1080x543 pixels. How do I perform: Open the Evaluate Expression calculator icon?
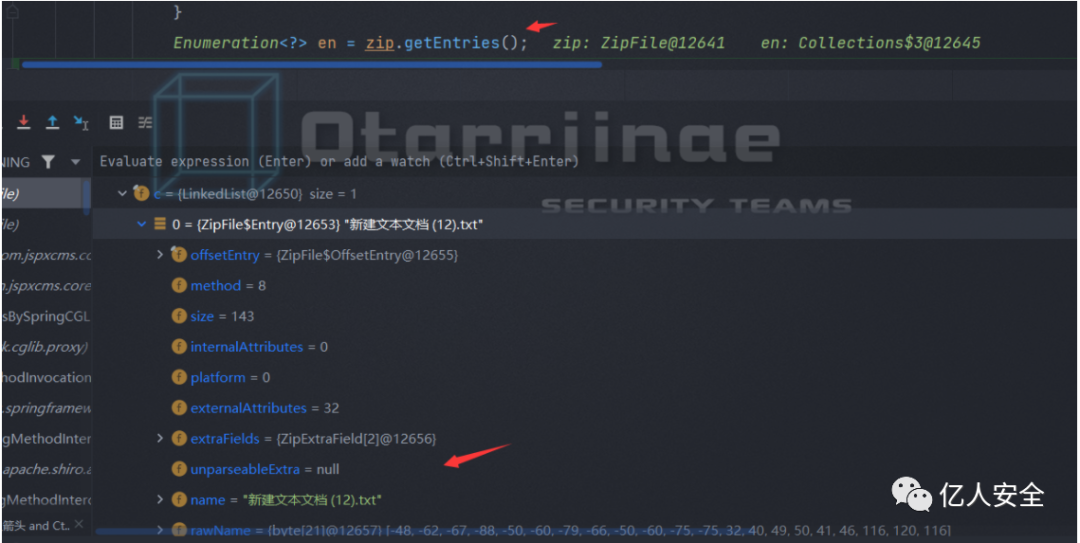coord(116,122)
